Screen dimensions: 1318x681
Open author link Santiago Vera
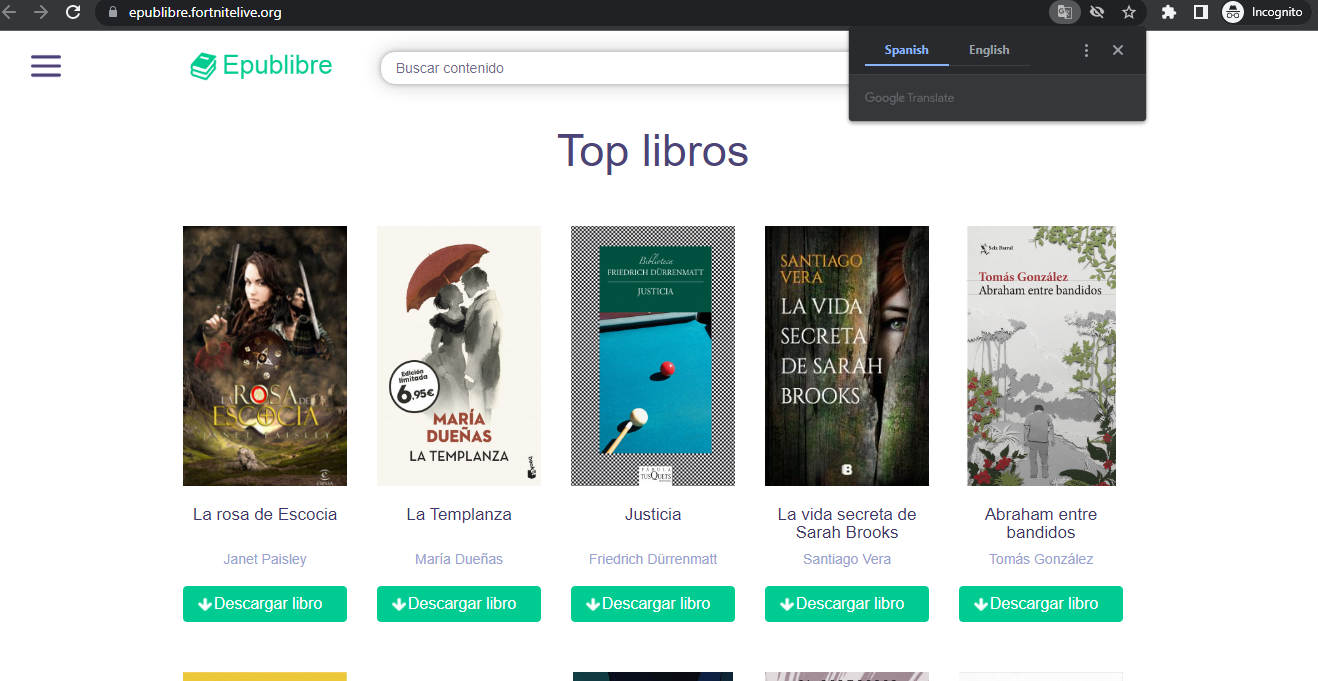(x=847, y=559)
